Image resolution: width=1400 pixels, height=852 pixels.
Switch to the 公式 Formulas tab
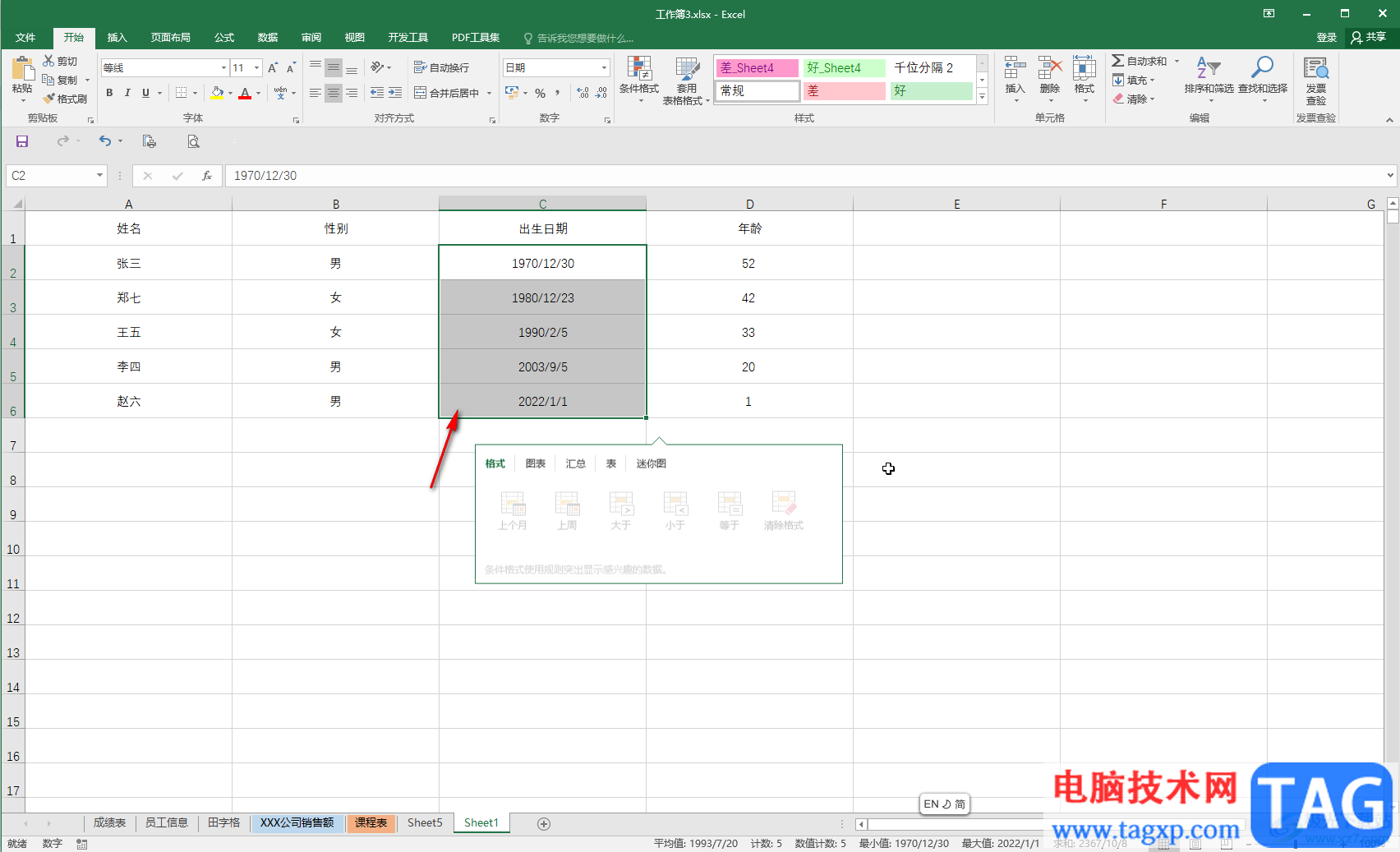coord(224,38)
